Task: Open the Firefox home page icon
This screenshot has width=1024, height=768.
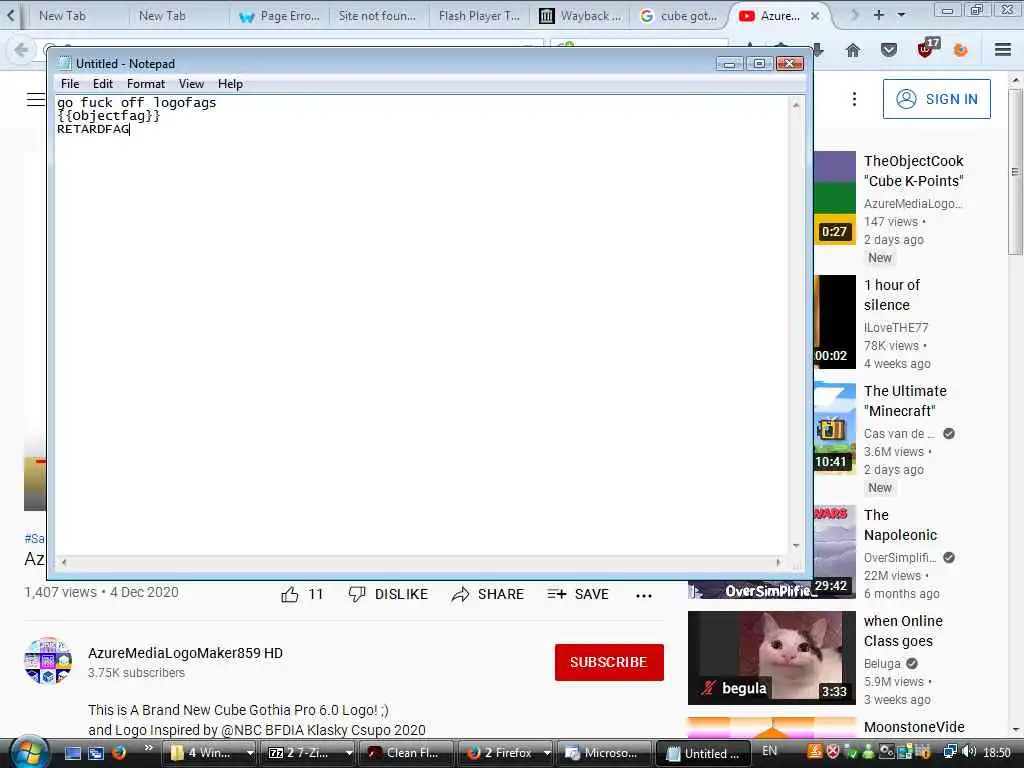Action: (x=853, y=50)
